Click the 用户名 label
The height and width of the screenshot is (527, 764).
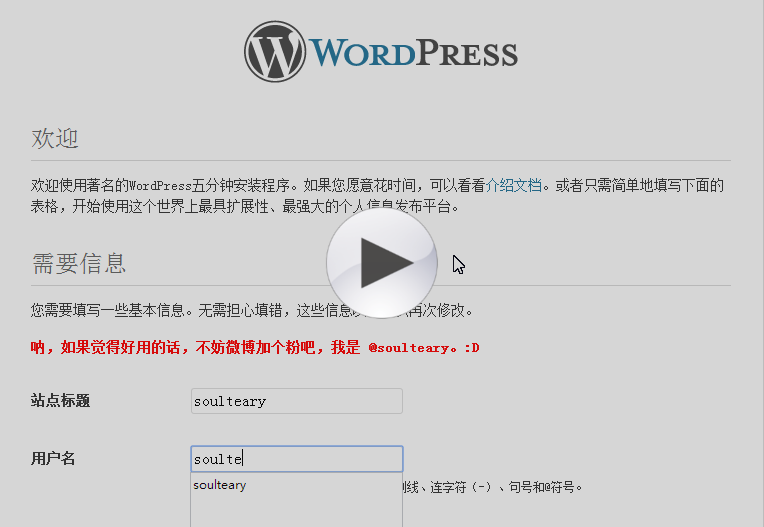tap(53, 458)
